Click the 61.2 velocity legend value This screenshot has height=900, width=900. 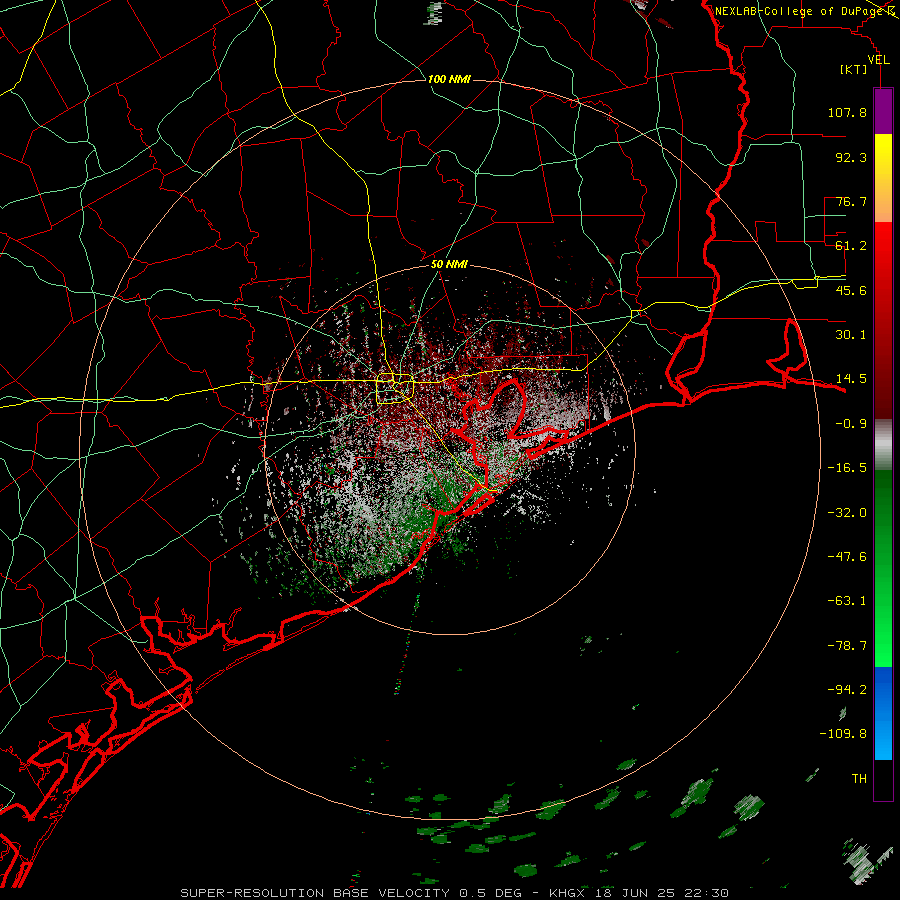point(851,246)
